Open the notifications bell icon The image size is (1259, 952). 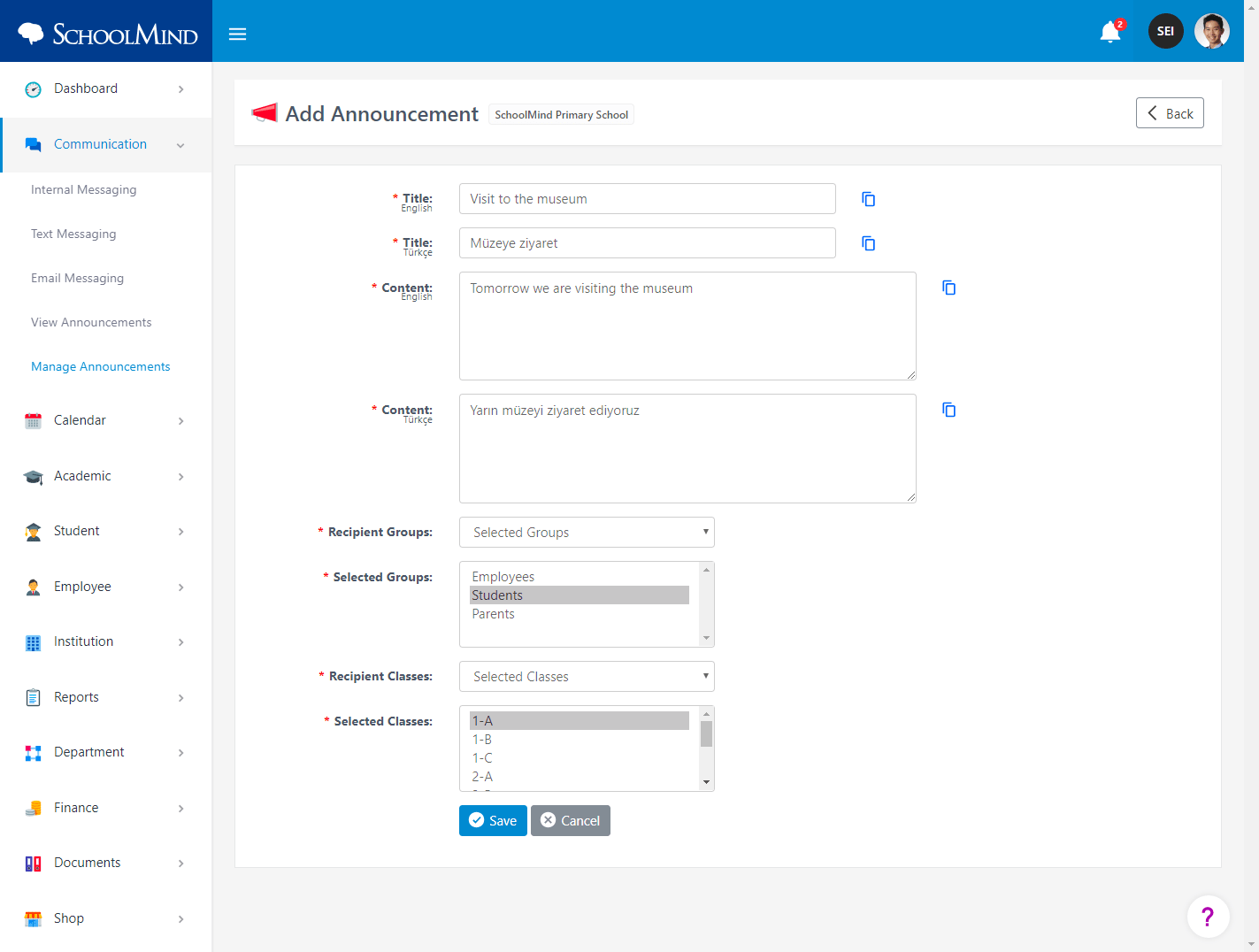pyautogui.click(x=1110, y=33)
